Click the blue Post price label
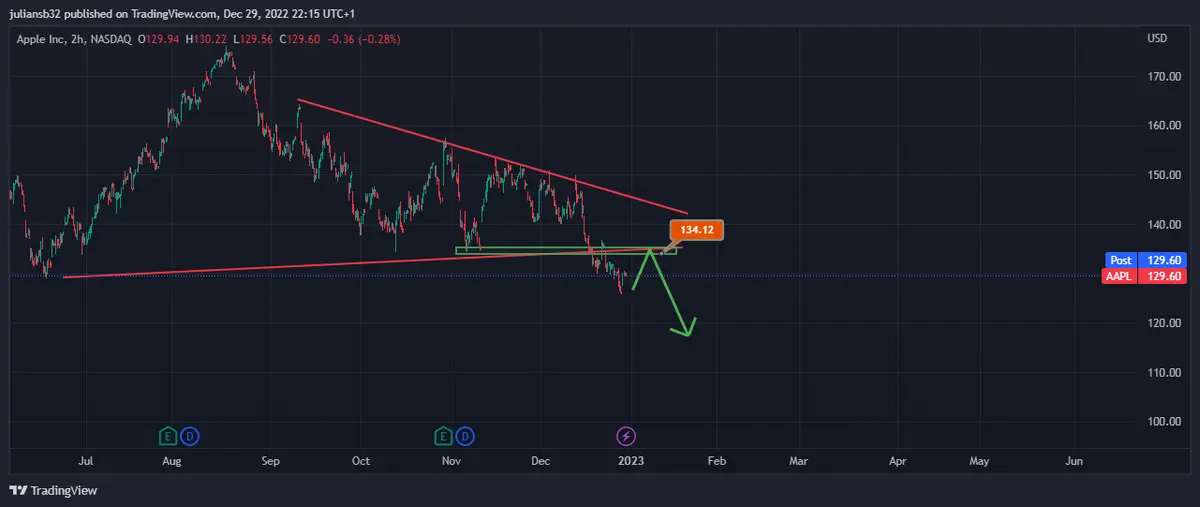This screenshot has height=507, width=1200. pos(1122,259)
